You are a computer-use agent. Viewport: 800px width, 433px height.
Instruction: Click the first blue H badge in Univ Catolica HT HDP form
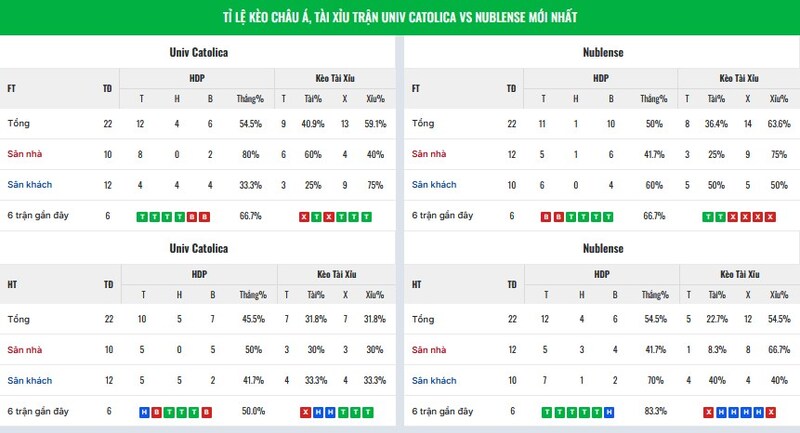pyautogui.click(x=143, y=412)
